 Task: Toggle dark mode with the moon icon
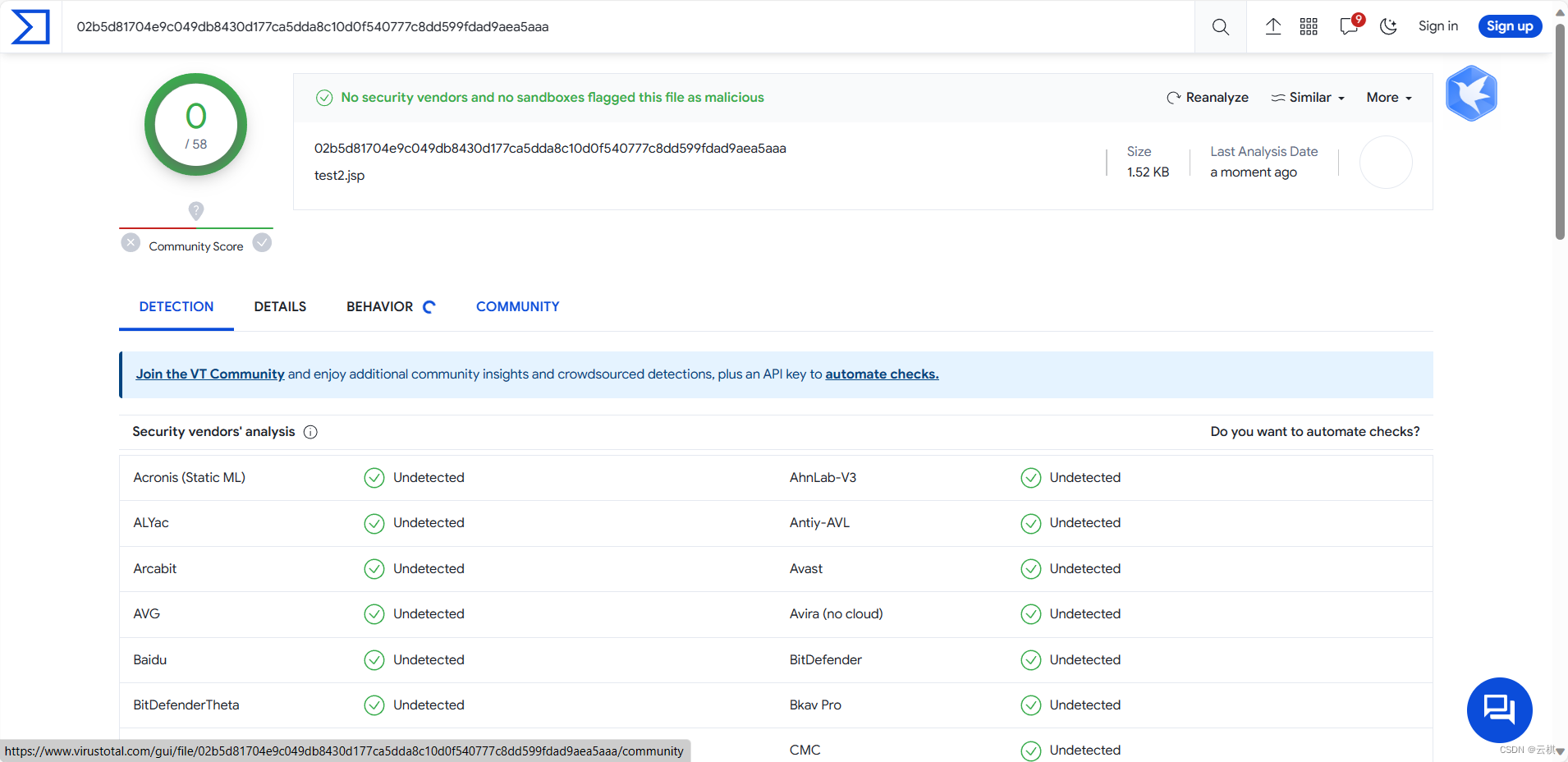1389,26
